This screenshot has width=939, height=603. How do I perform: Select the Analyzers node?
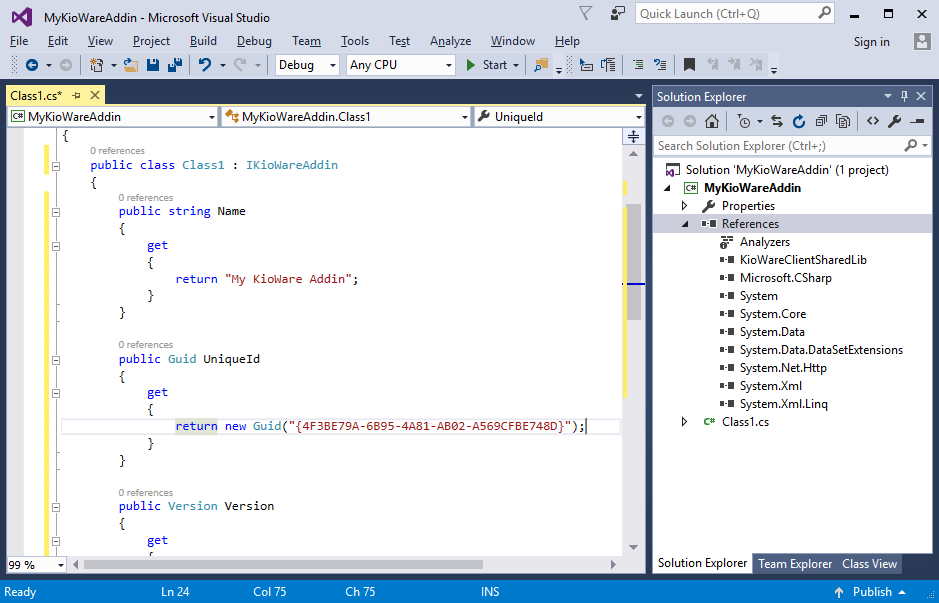(x=764, y=242)
